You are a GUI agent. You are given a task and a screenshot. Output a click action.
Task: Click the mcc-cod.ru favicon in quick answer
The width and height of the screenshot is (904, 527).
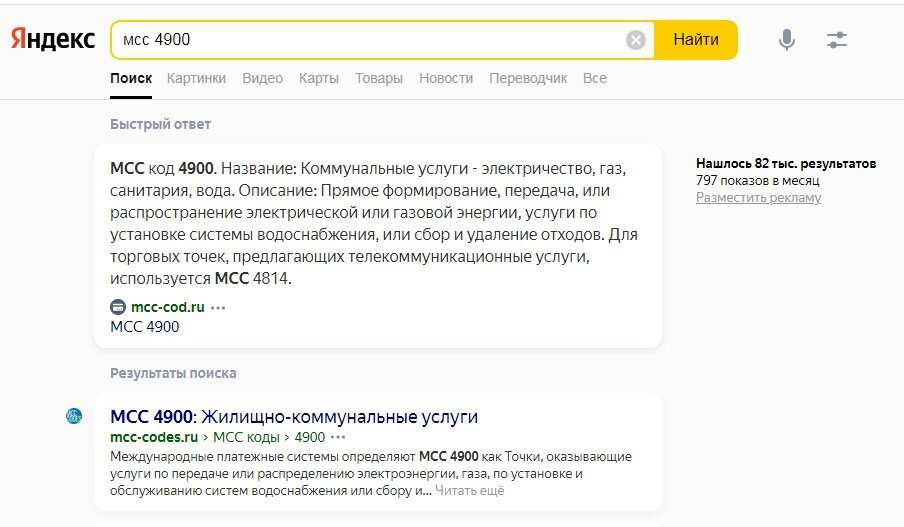pyautogui.click(x=118, y=307)
